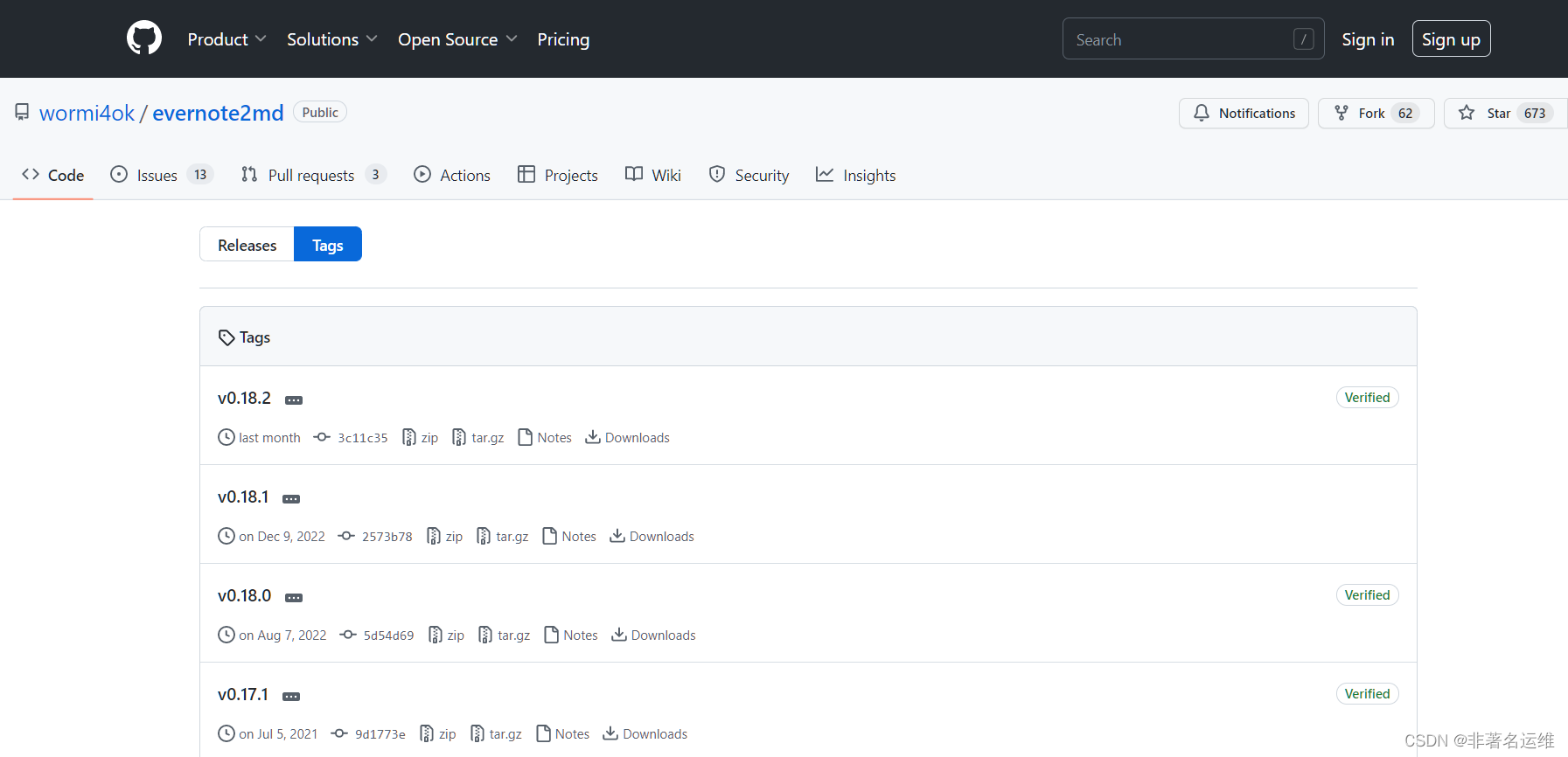The width and height of the screenshot is (1568, 757).
Task: Expand the Solutions menu
Action: click(x=332, y=39)
